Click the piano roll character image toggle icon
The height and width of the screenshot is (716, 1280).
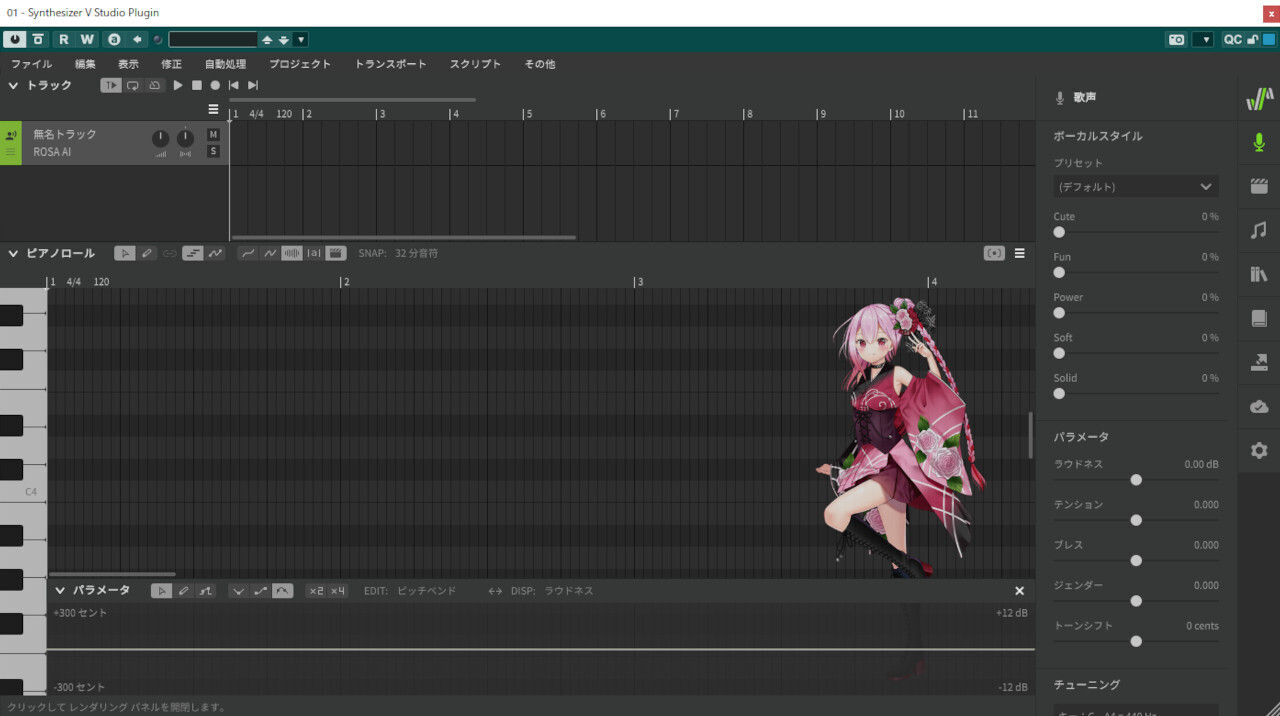pyautogui.click(x=994, y=253)
